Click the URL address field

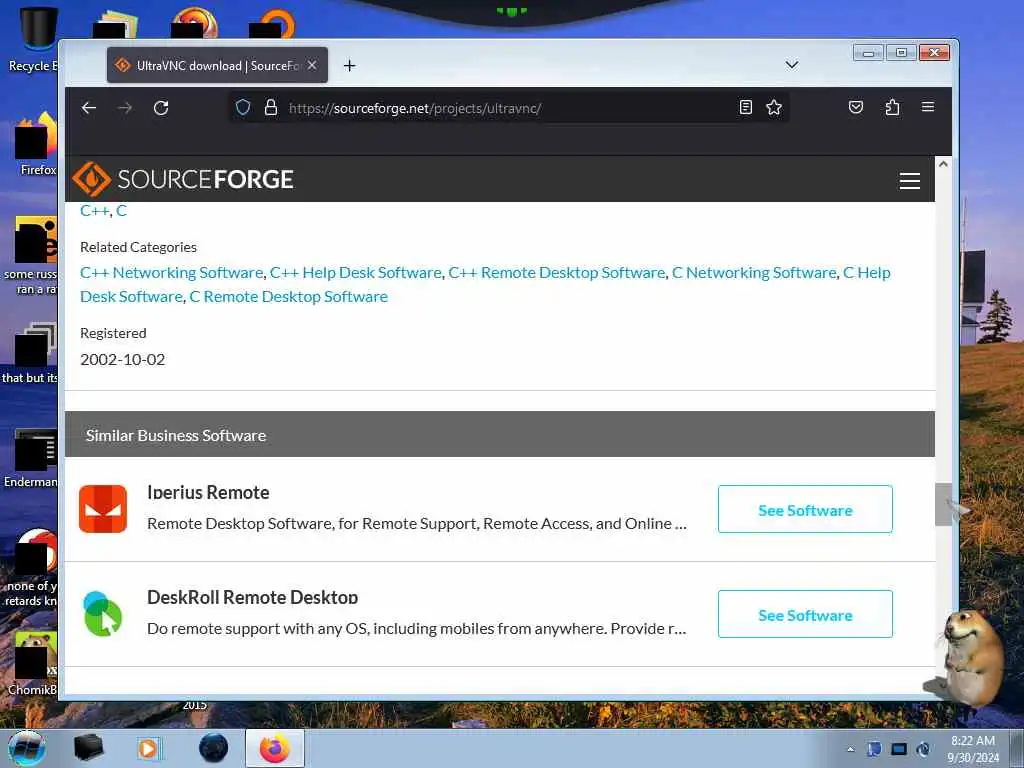pos(509,108)
